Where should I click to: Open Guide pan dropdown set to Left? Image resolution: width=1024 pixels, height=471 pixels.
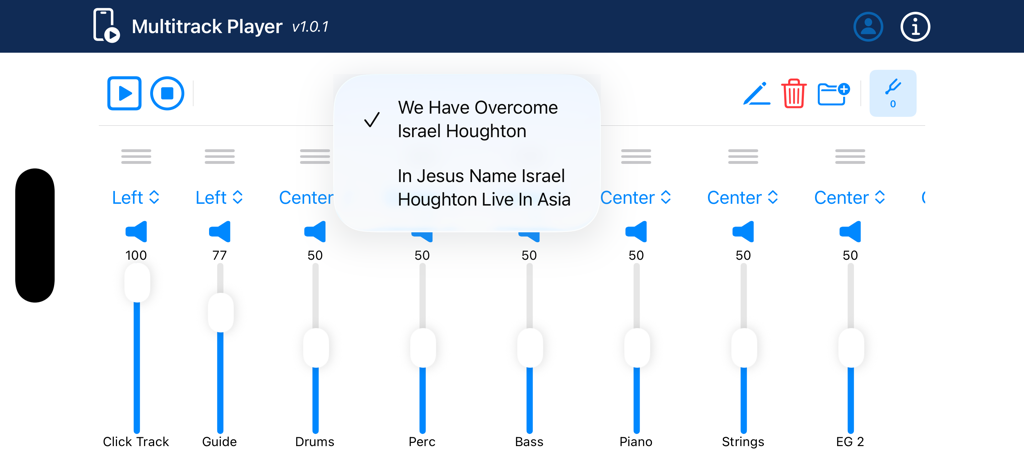click(219, 197)
